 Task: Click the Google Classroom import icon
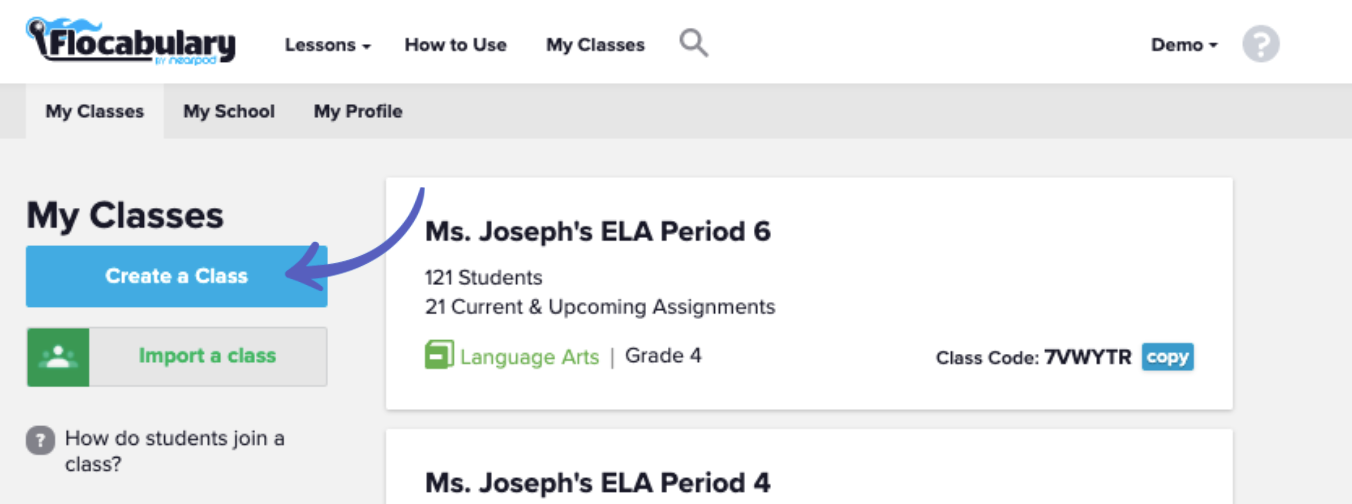(58, 356)
